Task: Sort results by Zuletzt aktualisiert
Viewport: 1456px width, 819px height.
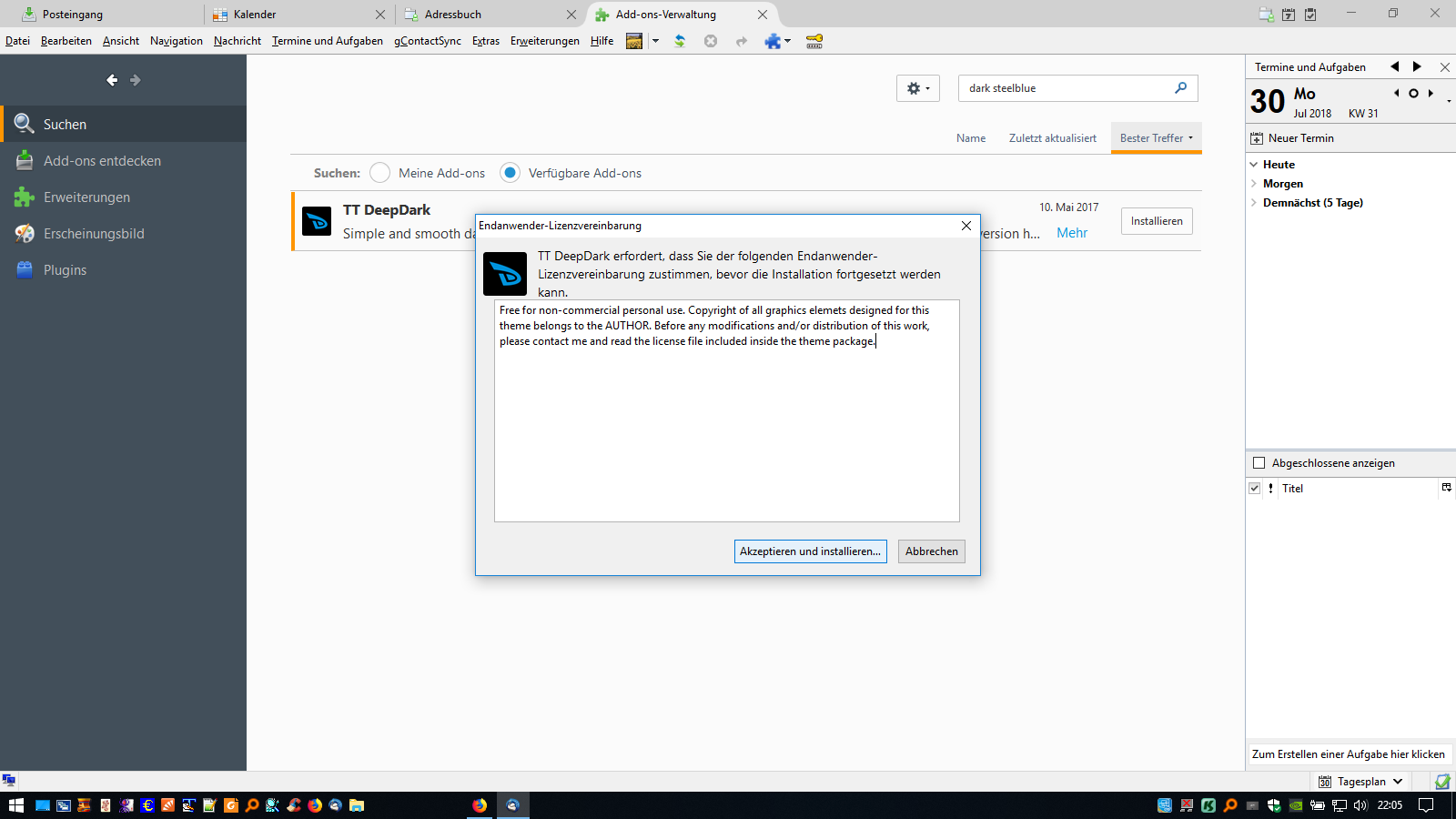Action: pyautogui.click(x=1053, y=138)
